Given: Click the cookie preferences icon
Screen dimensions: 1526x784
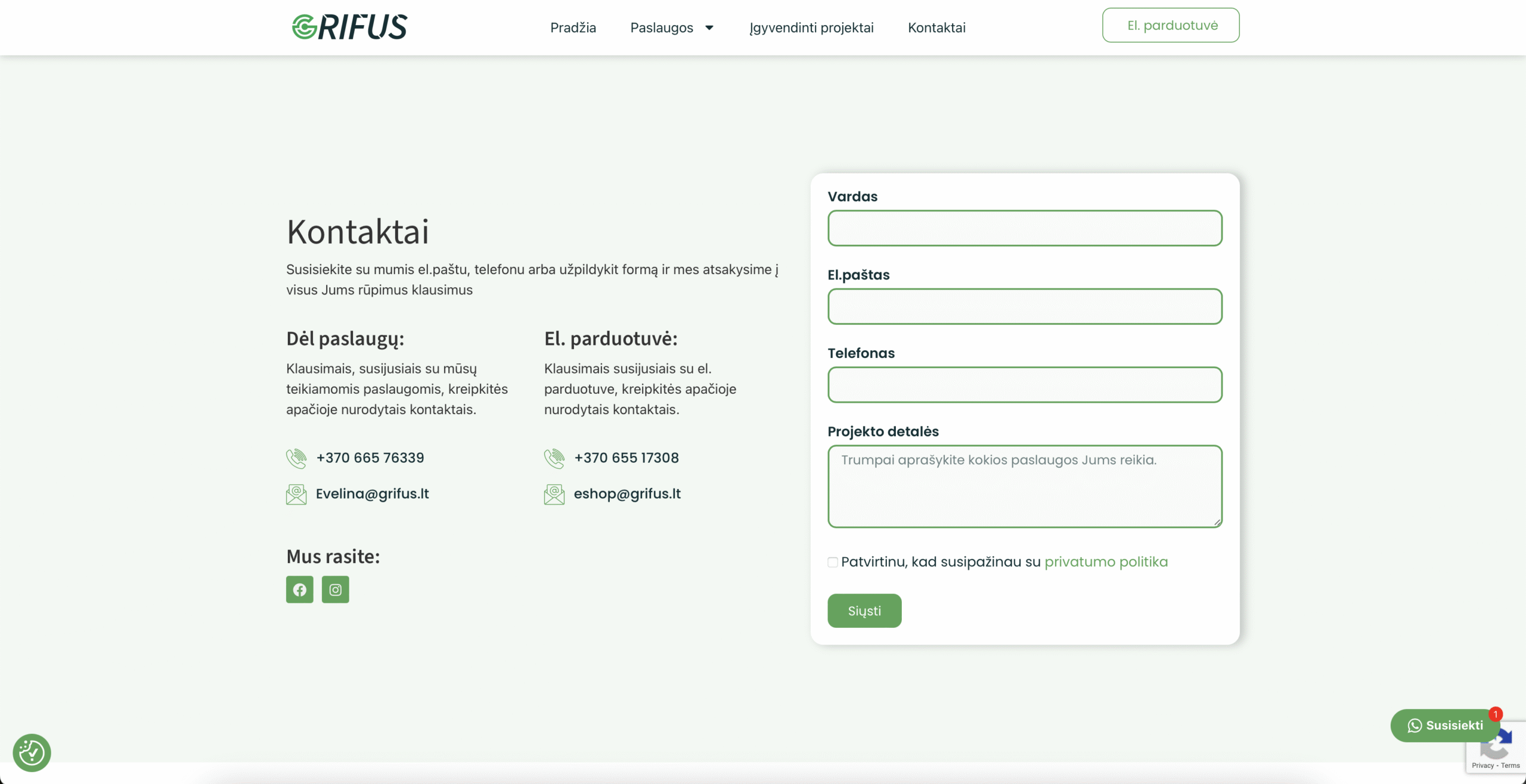Looking at the screenshot, I should 32,752.
